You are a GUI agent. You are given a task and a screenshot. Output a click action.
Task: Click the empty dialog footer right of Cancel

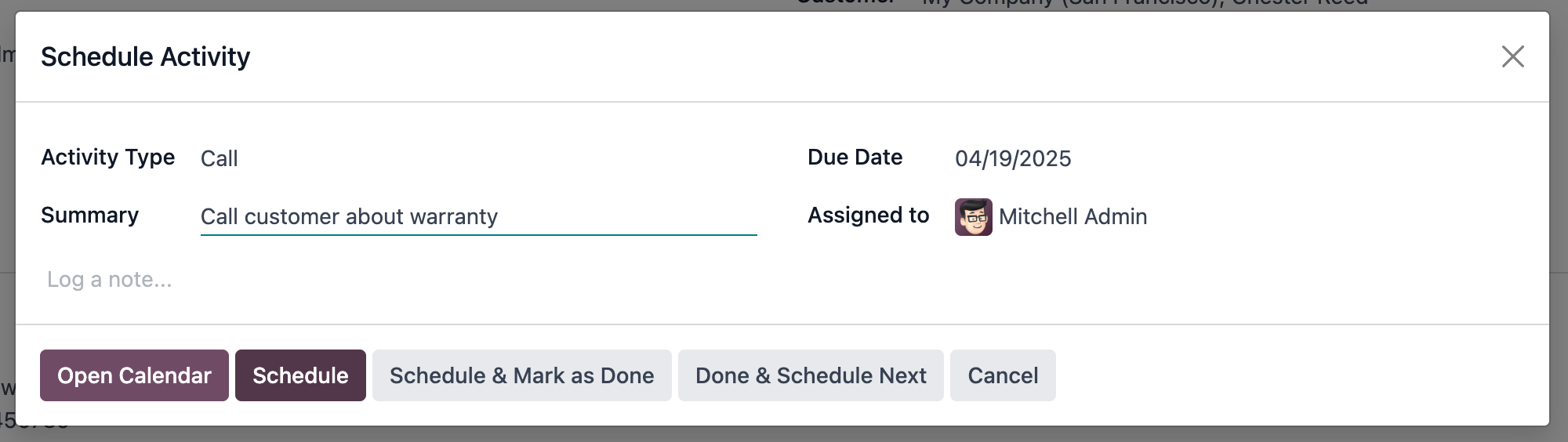(x=1294, y=375)
